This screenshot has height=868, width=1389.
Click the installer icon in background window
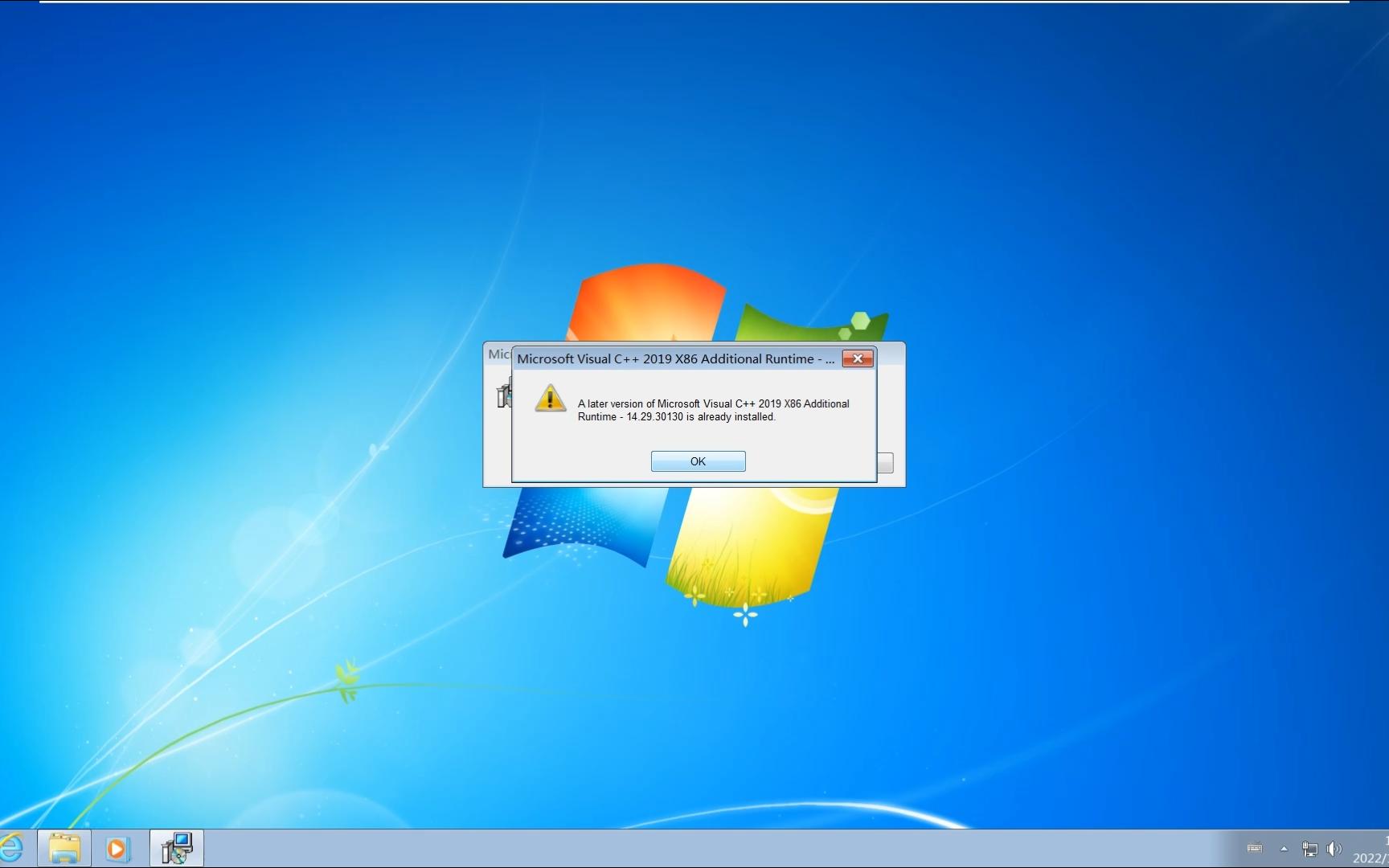(504, 395)
